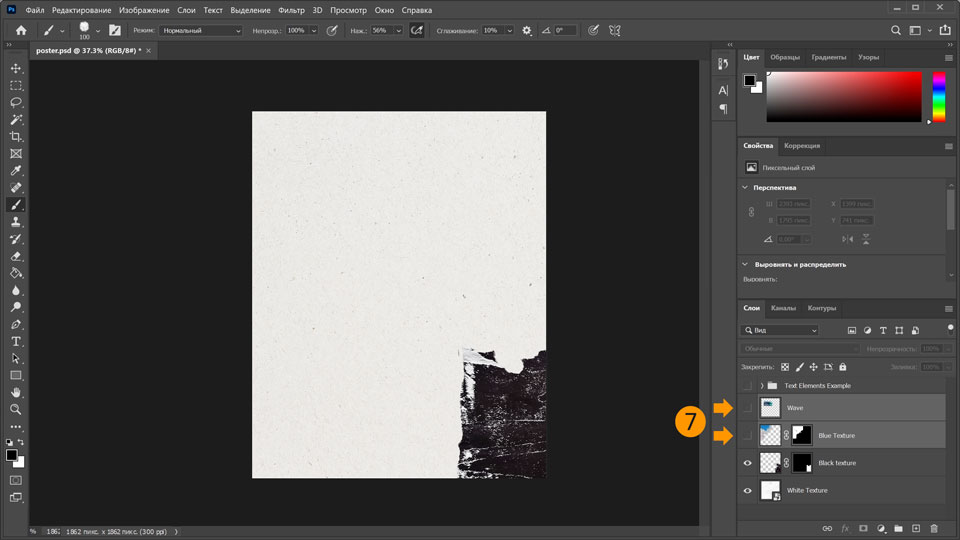Viewport: 960px width, 540px height.
Task: Select the Blue Texture layer mask thumbnail
Action: (802, 435)
